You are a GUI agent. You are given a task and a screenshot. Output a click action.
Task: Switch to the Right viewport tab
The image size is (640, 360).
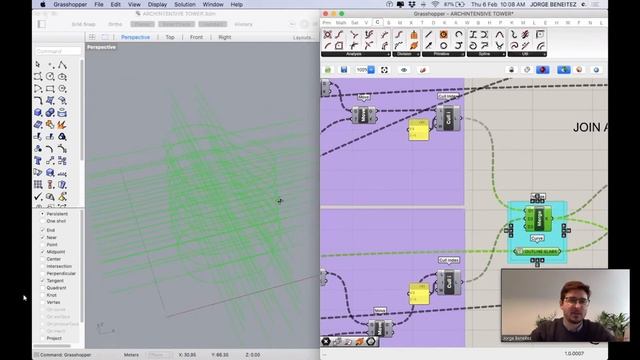(224, 37)
